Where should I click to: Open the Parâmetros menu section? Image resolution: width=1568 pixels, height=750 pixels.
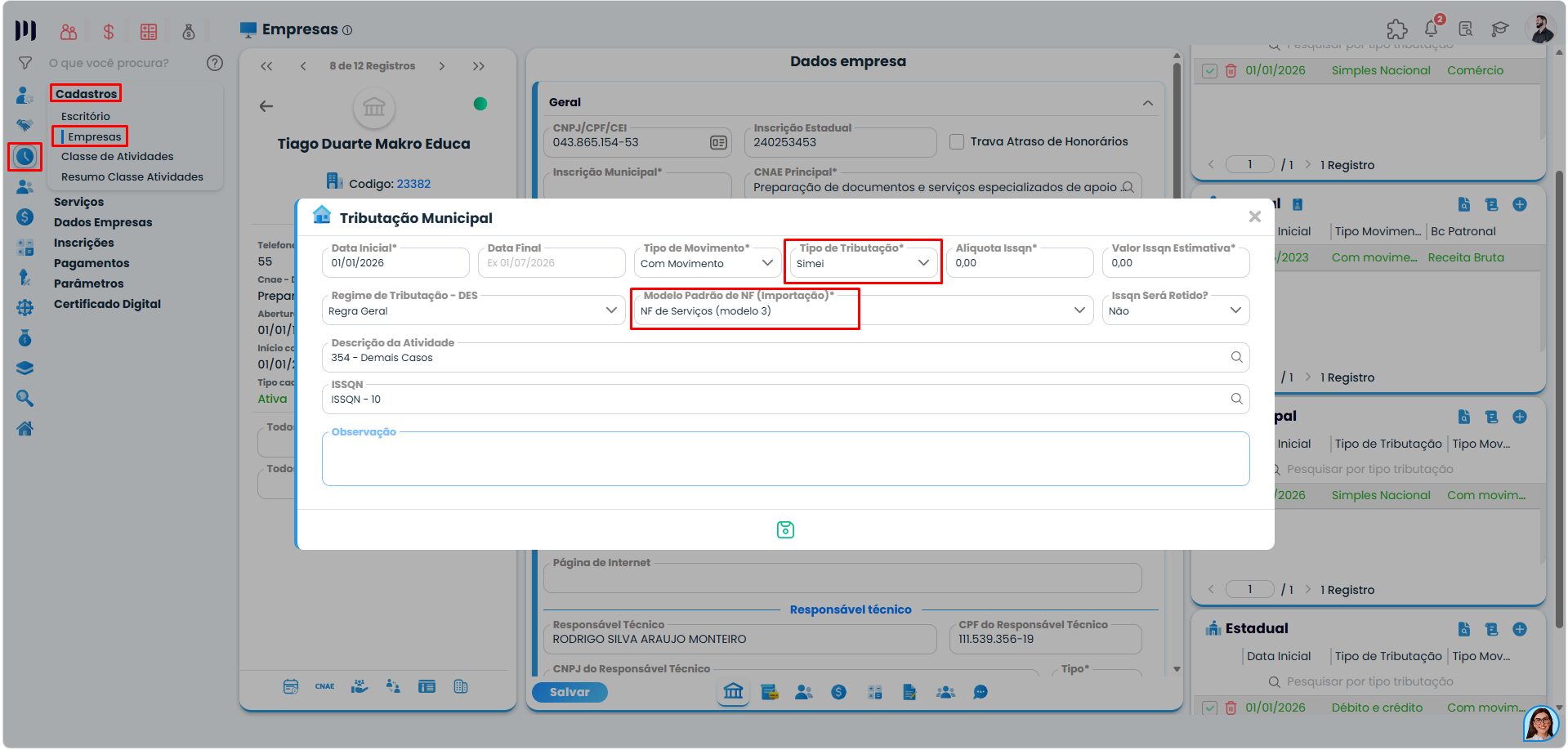point(88,283)
